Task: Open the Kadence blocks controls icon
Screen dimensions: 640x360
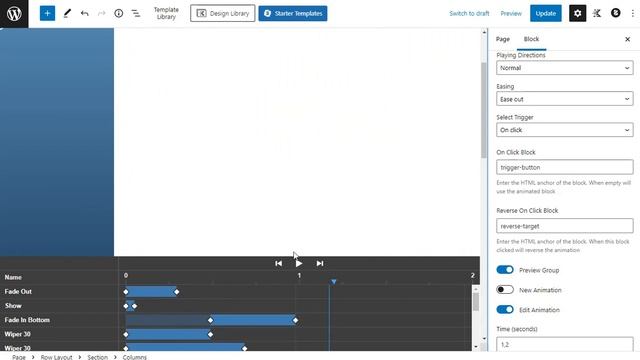Action: pos(597,13)
